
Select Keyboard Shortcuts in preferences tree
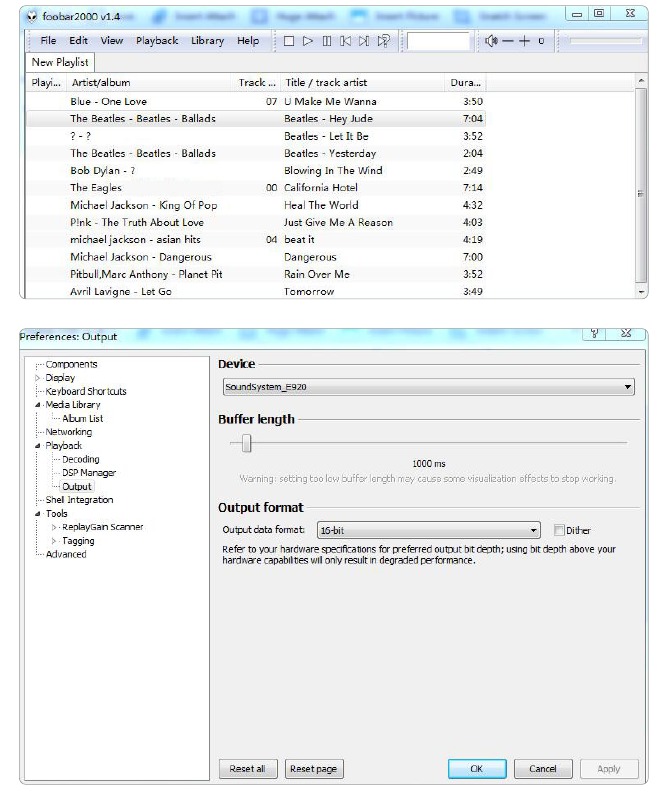[86, 391]
